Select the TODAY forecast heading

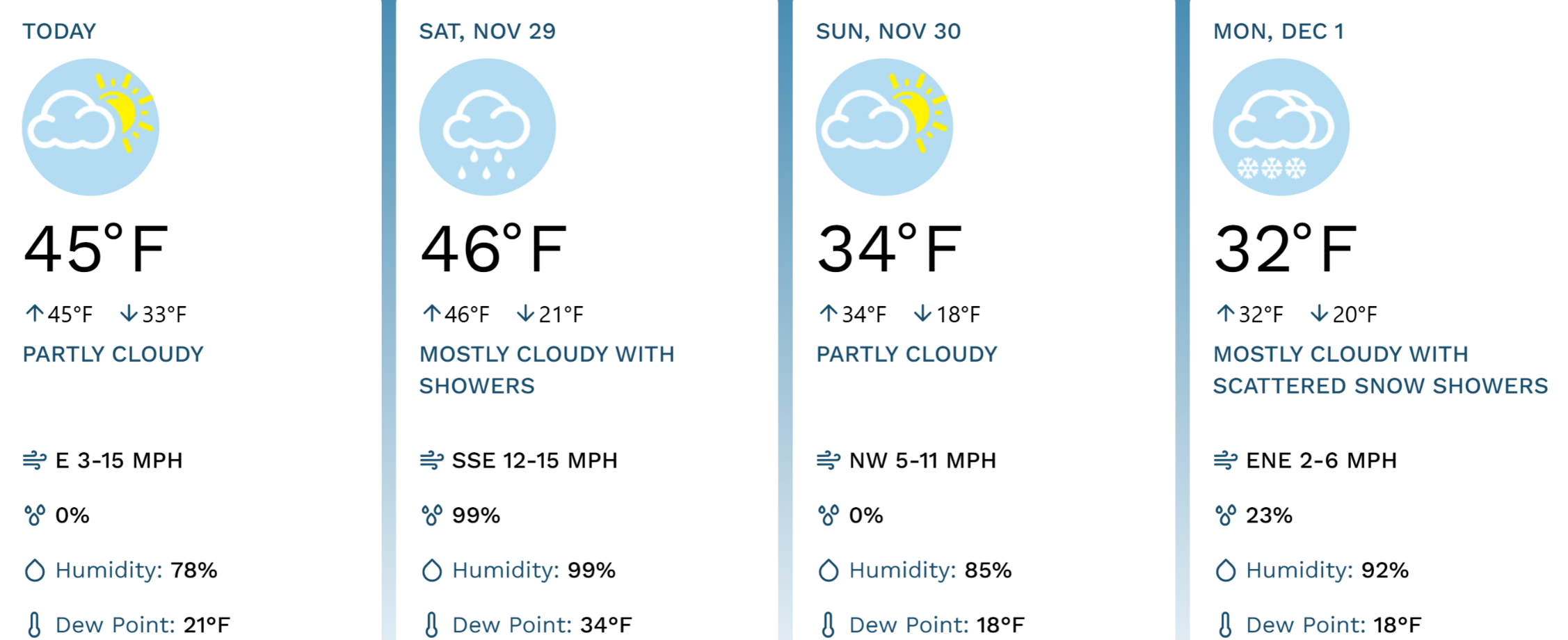click(x=59, y=31)
